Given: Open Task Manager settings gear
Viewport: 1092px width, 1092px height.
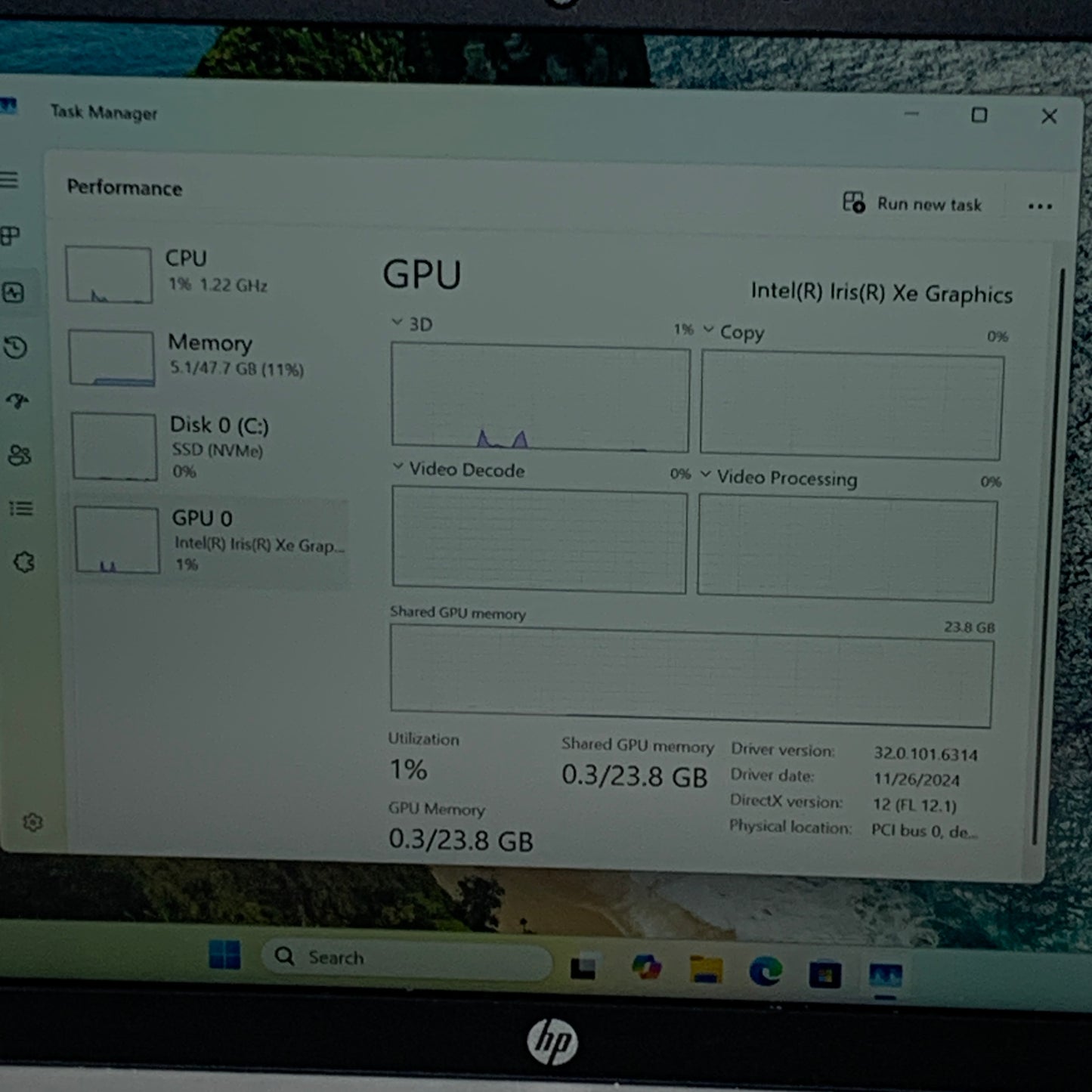Looking at the screenshot, I should 32,821.
